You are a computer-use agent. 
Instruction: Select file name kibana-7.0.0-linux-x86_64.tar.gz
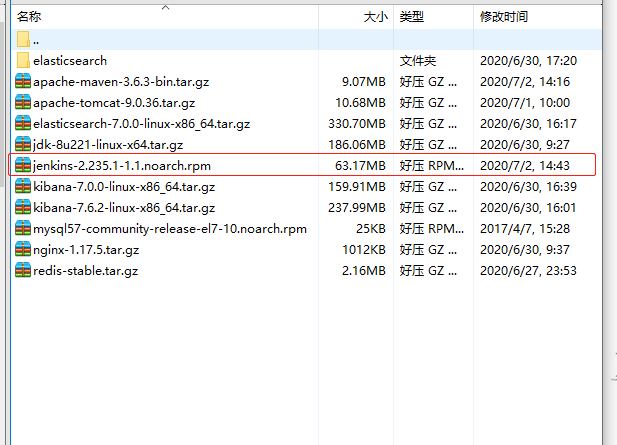tap(124, 187)
